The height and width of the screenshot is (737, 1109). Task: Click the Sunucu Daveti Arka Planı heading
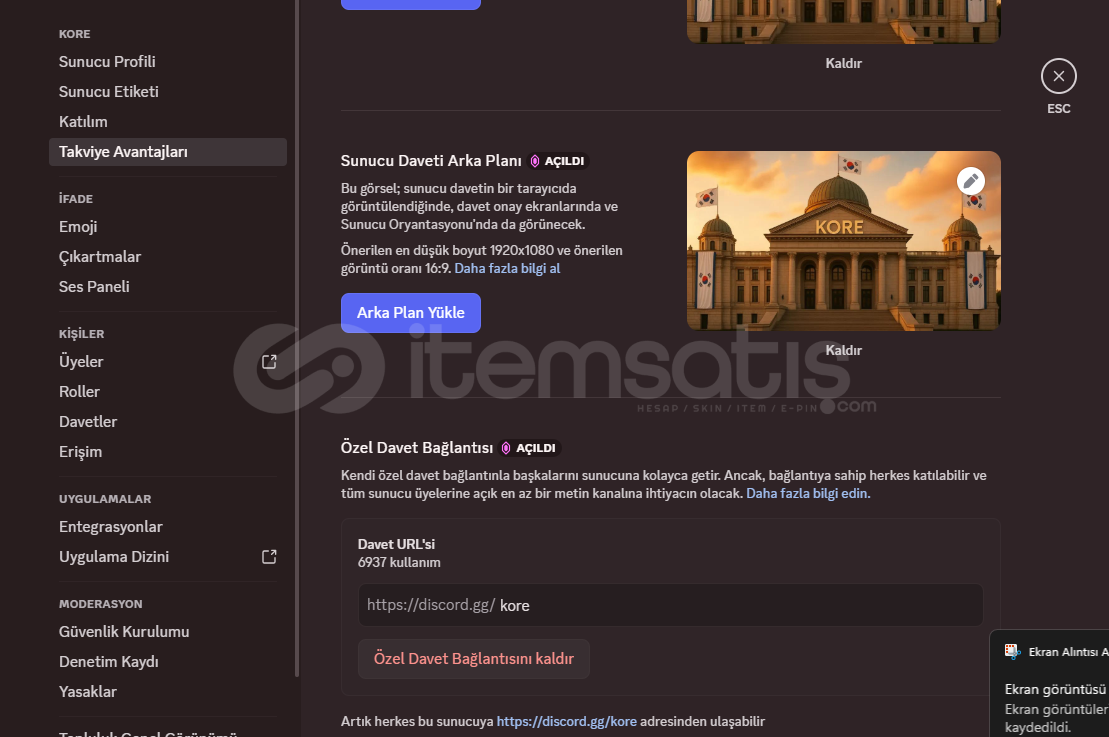(x=431, y=161)
